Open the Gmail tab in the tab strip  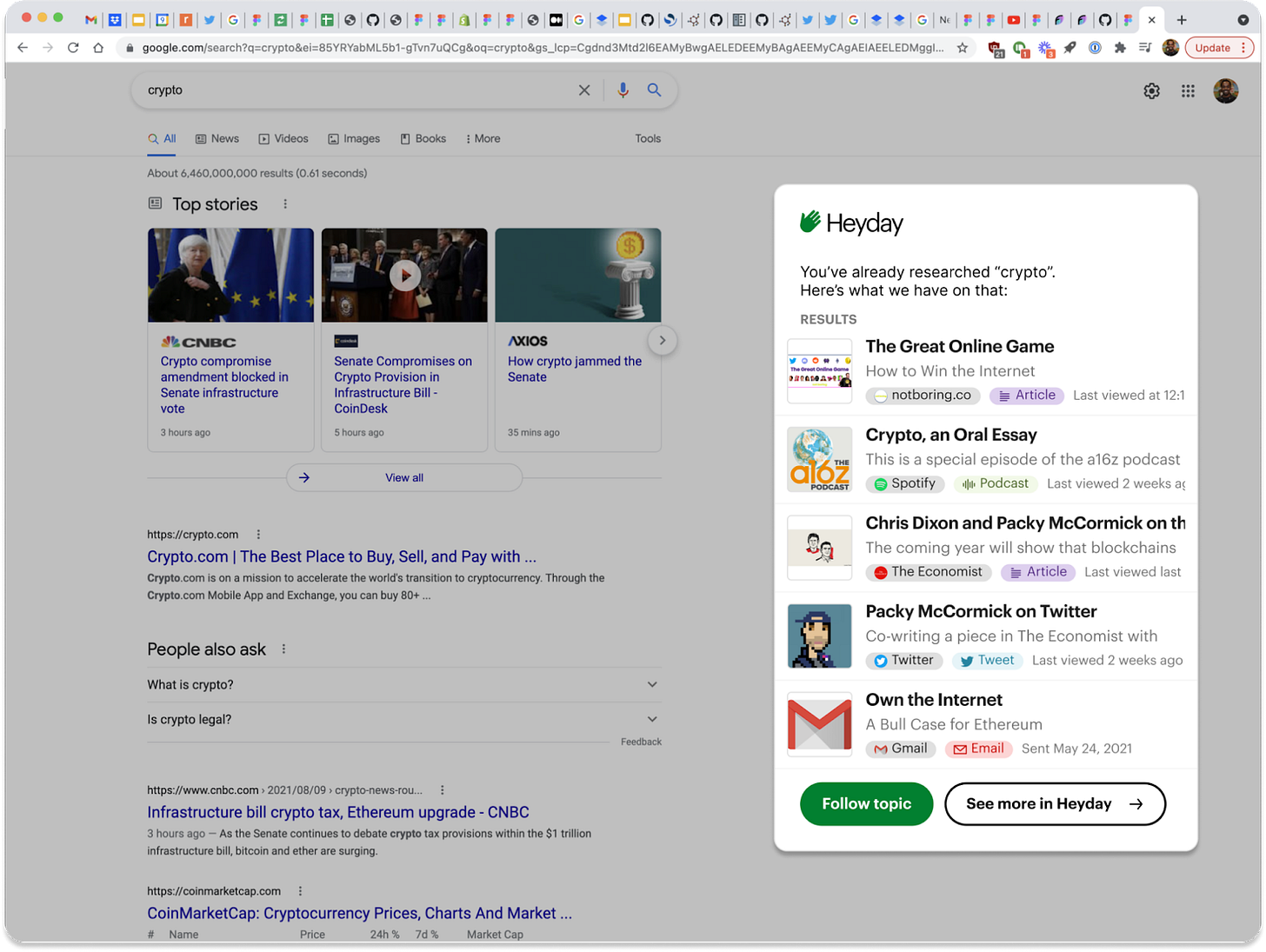pos(90,19)
